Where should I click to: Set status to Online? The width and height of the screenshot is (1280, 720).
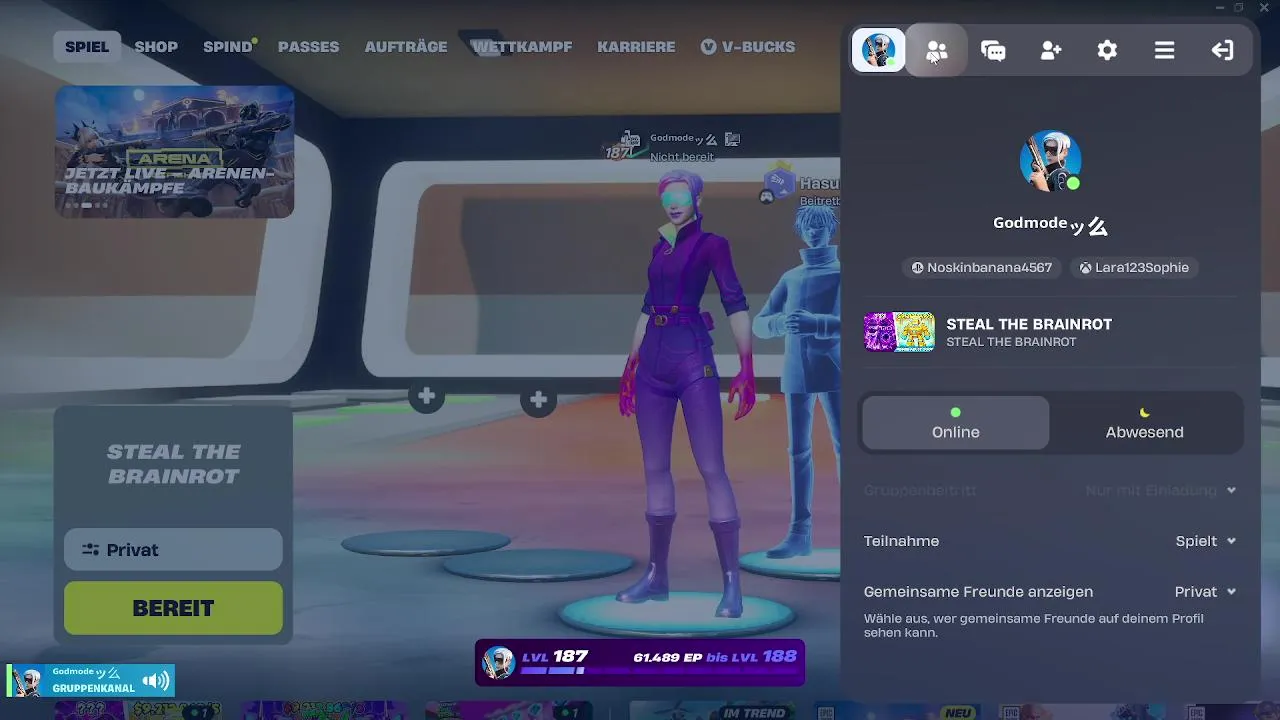[x=955, y=423]
